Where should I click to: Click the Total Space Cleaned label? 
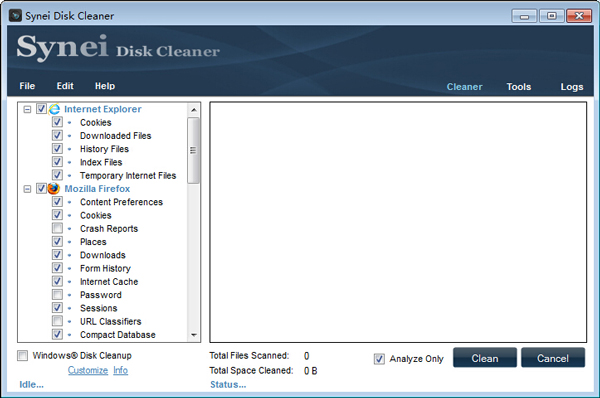tap(251, 370)
